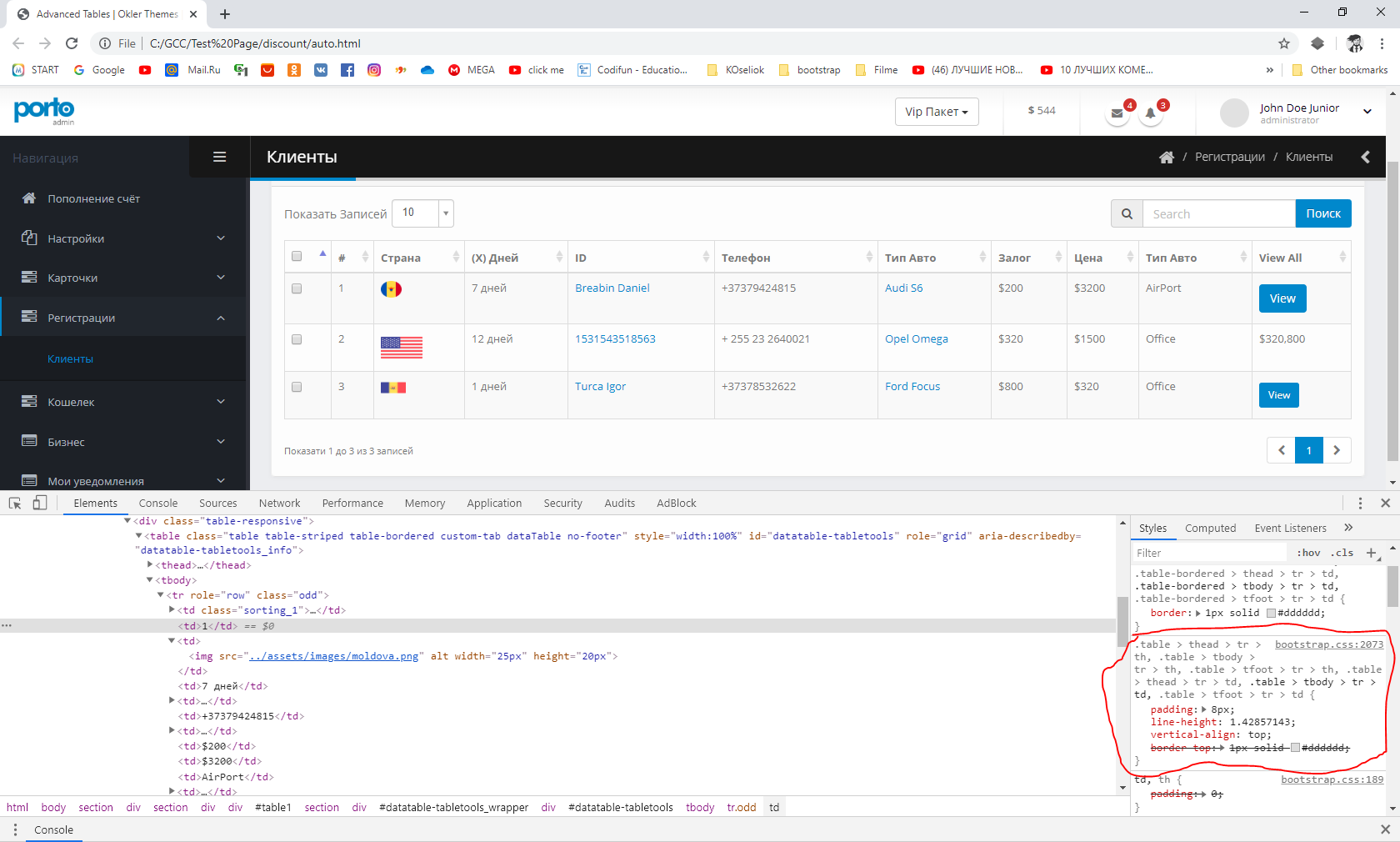Open the Facebook bookmark icon
Image resolution: width=1400 pixels, height=842 pixels.
(x=347, y=70)
